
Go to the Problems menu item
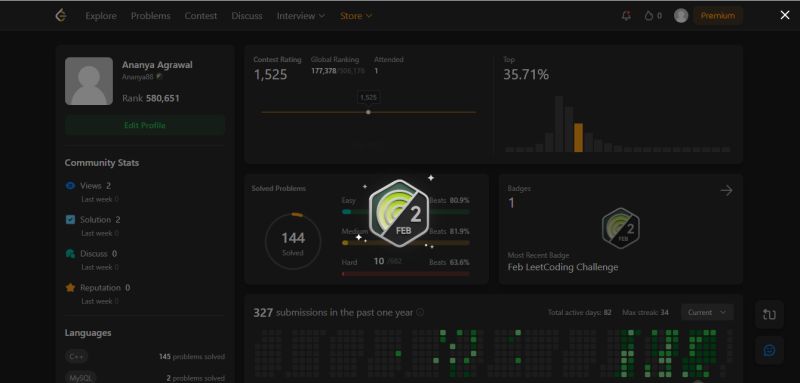click(151, 16)
